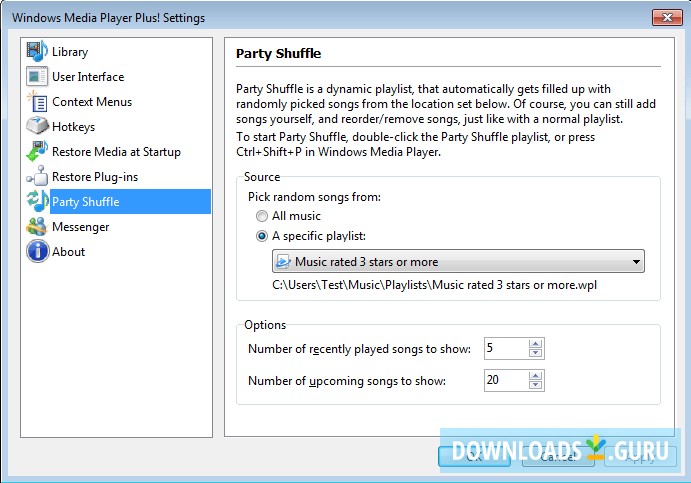
Task: Click the Party Shuffle heading
Action: 279,53
